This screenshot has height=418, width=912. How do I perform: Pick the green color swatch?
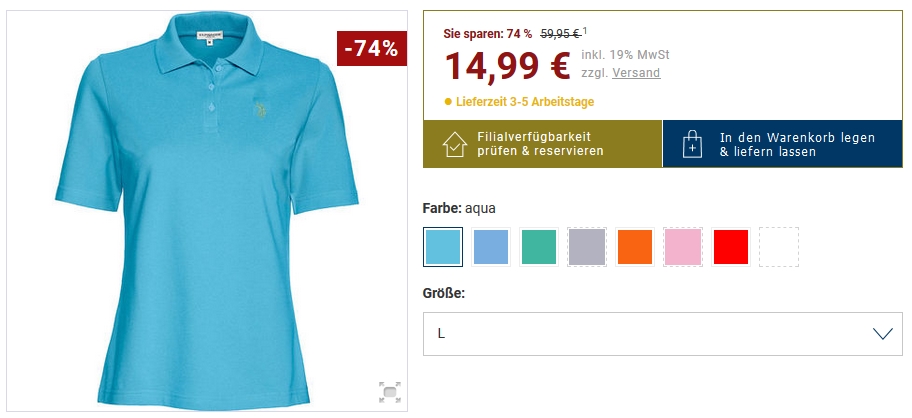(x=539, y=247)
